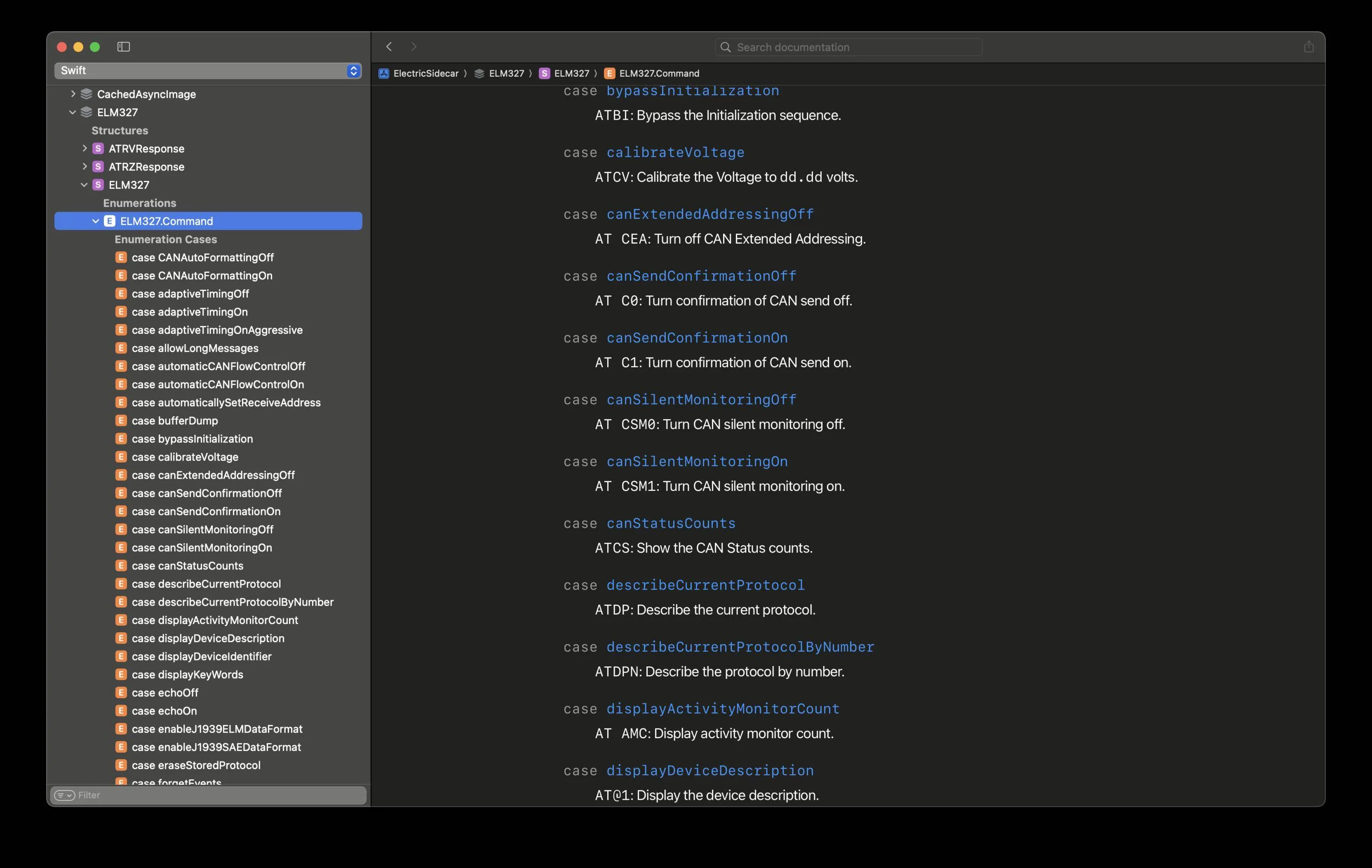Open canSendConfirmationOn link in content
The width and height of the screenshot is (1372, 868).
click(697, 338)
